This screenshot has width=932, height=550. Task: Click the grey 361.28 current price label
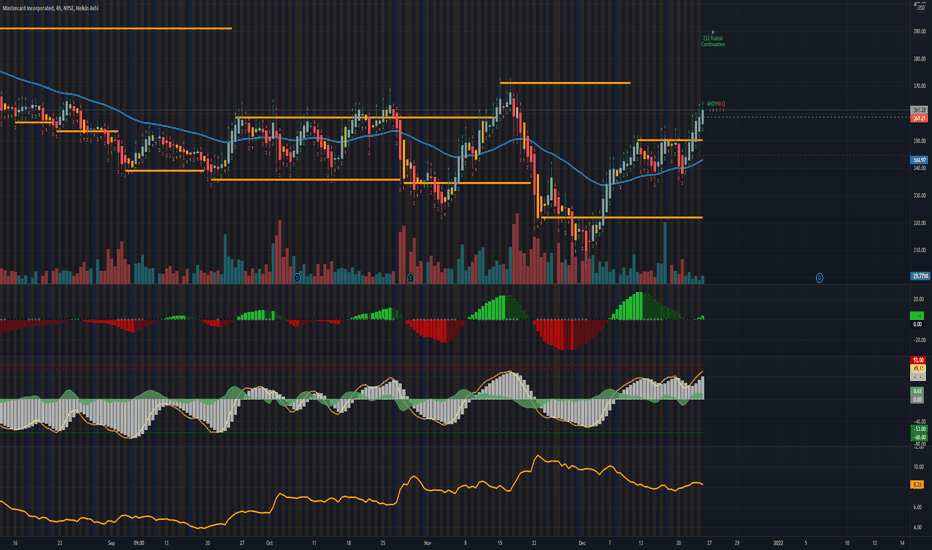[x=919, y=110]
